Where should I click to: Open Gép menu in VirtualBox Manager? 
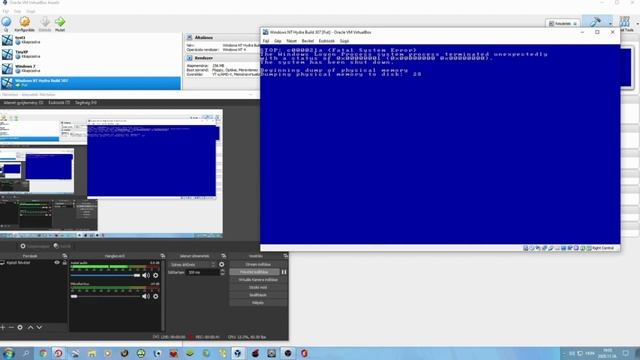point(18,11)
